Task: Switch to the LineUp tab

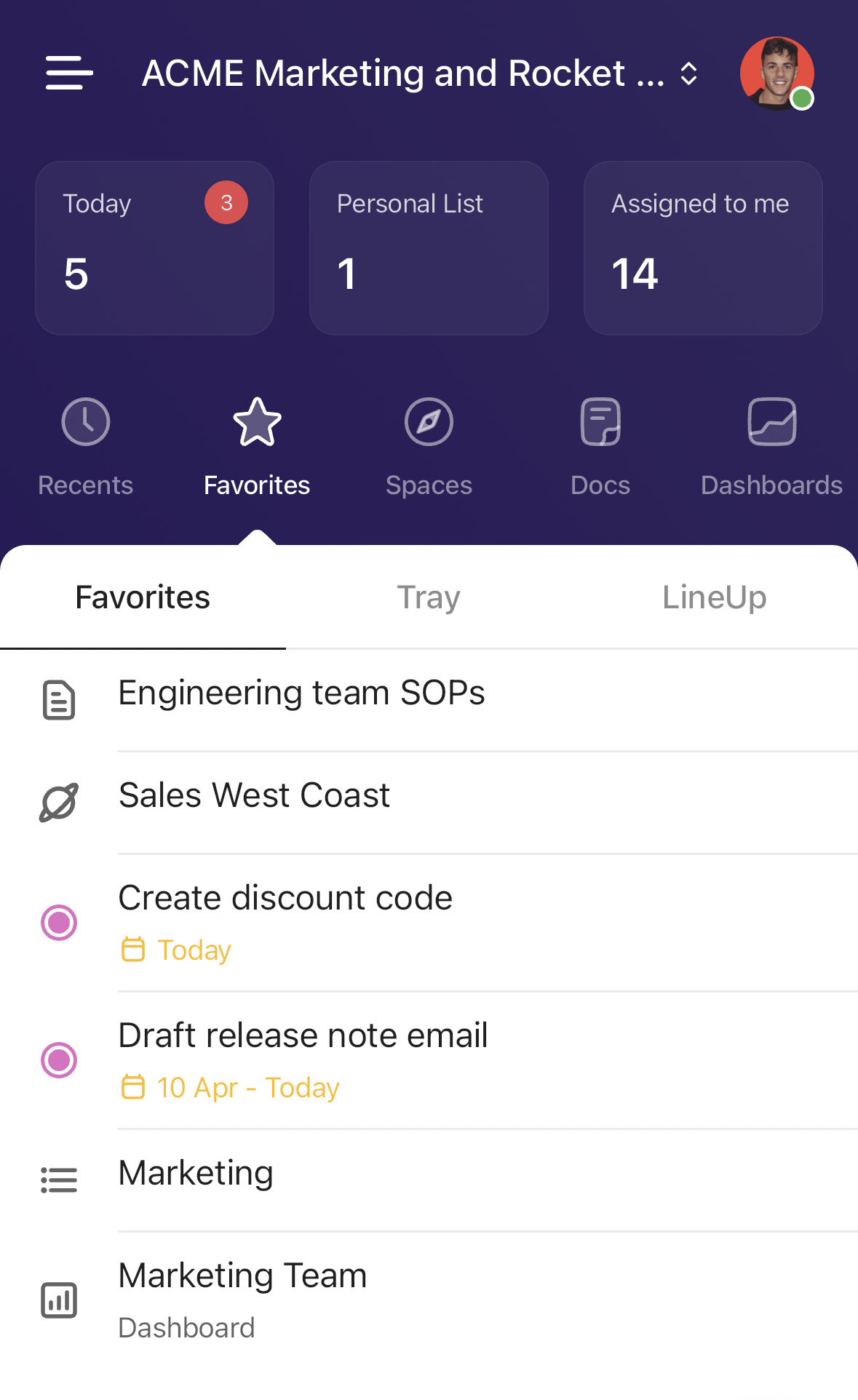Action: (x=714, y=597)
